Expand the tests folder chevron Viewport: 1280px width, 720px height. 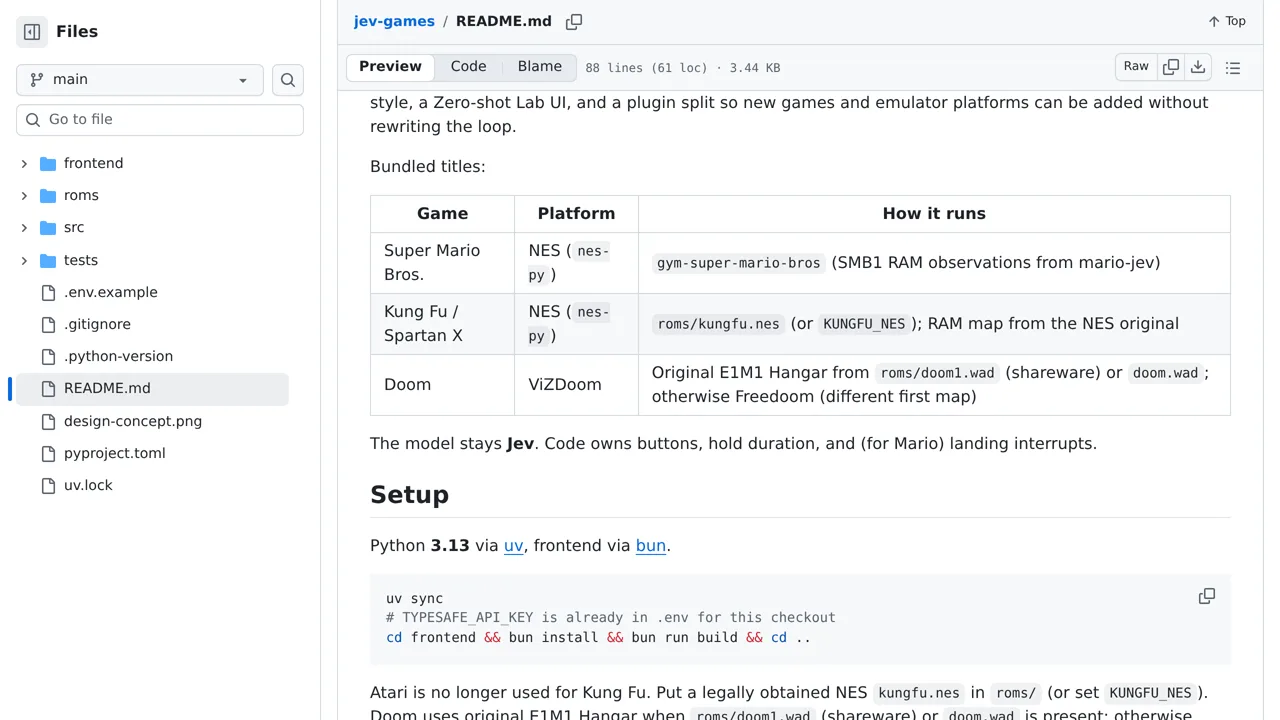tap(24, 260)
